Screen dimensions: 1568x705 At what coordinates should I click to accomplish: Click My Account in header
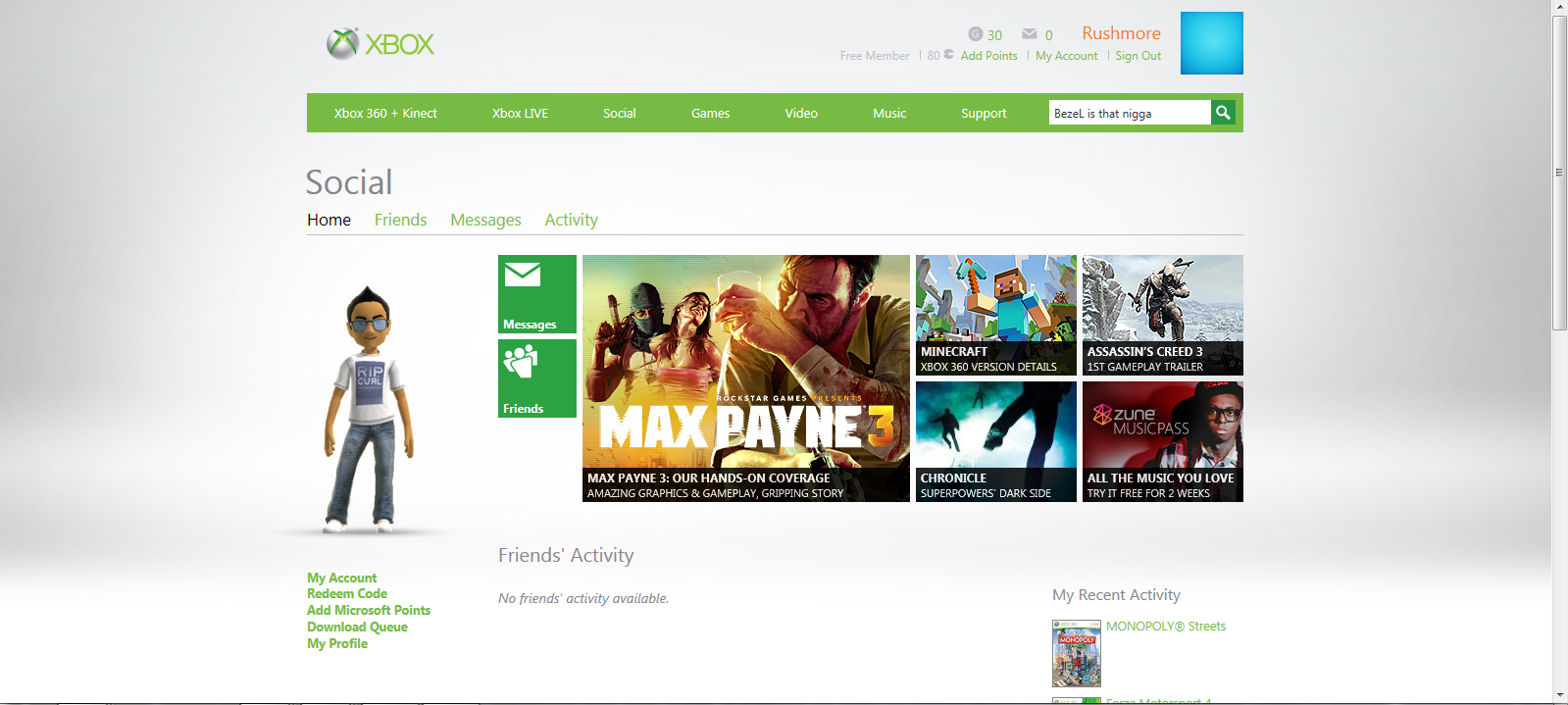pyautogui.click(x=1066, y=56)
